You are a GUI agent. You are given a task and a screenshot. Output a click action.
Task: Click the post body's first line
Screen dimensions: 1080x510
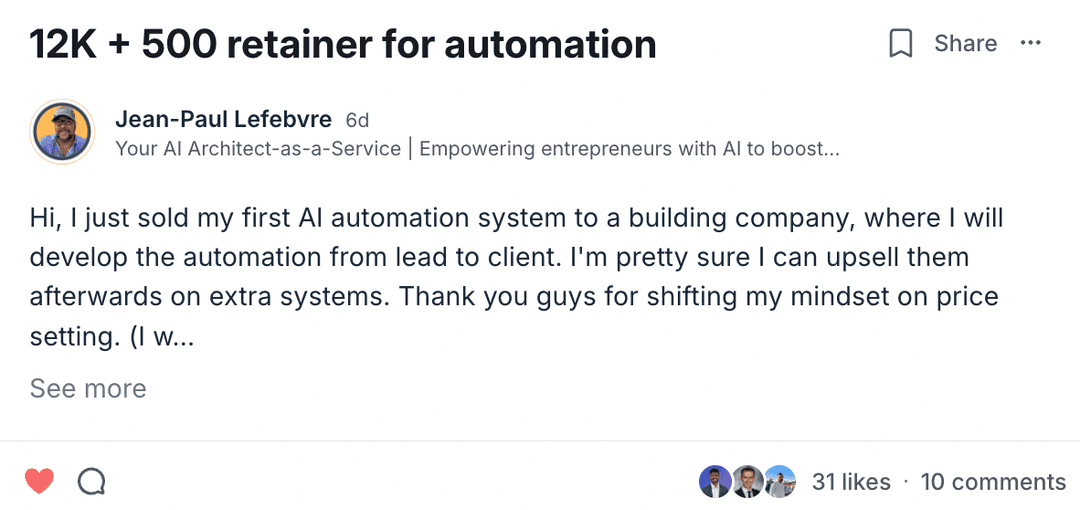(516, 217)
